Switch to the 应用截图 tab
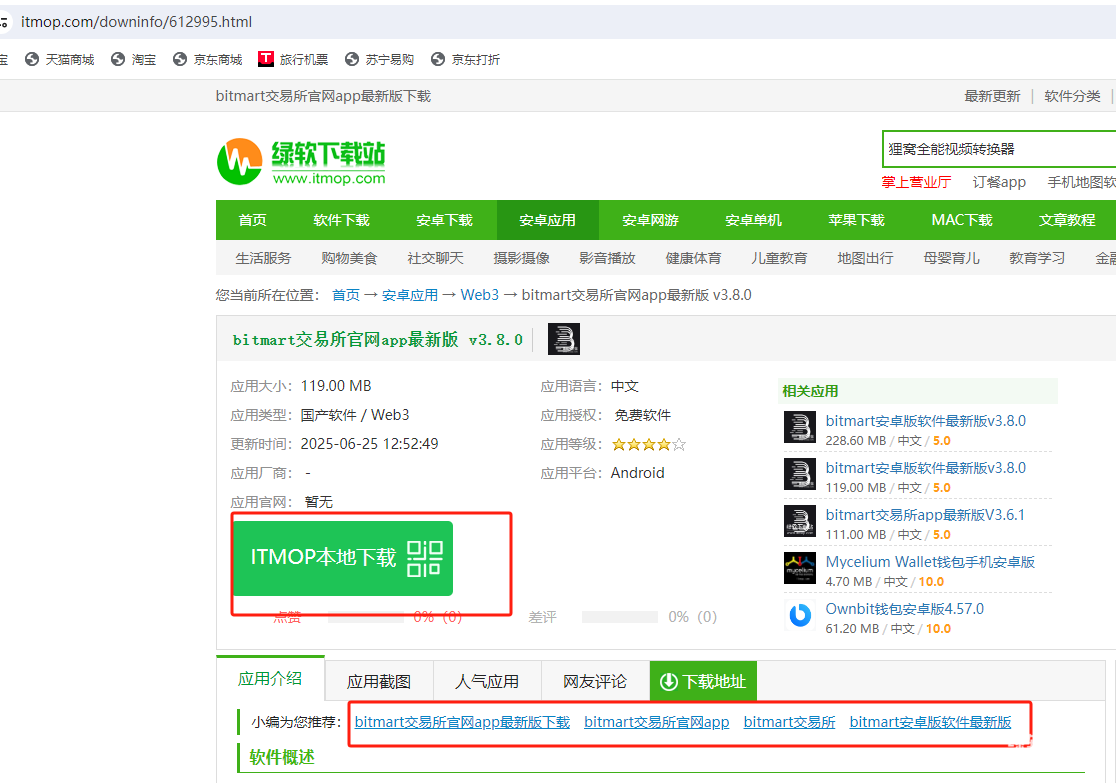Image resolution: width=1116 pixels, height=783 pixels. pos(379,682)
